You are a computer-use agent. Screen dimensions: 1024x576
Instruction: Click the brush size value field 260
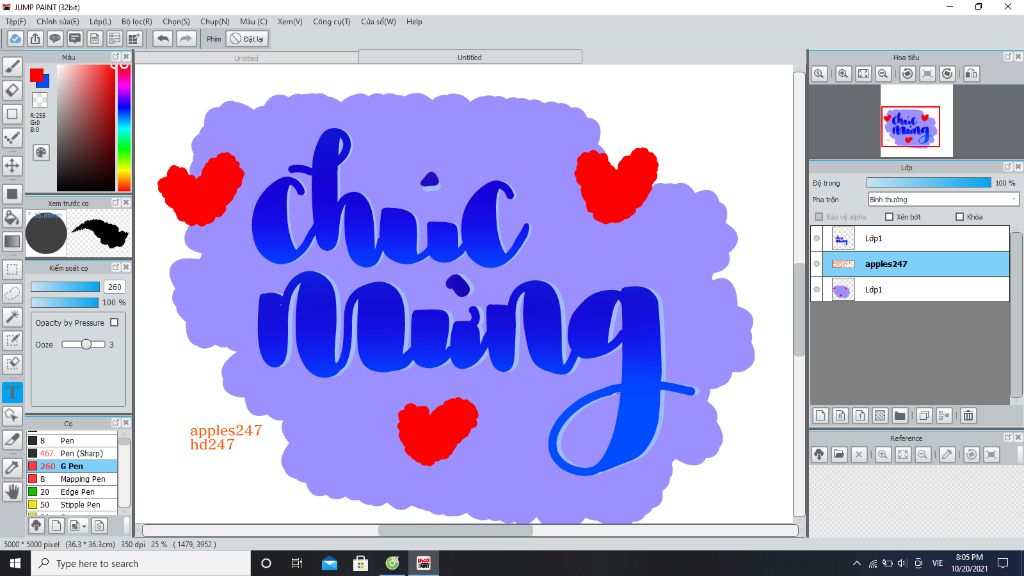(114, 287)
